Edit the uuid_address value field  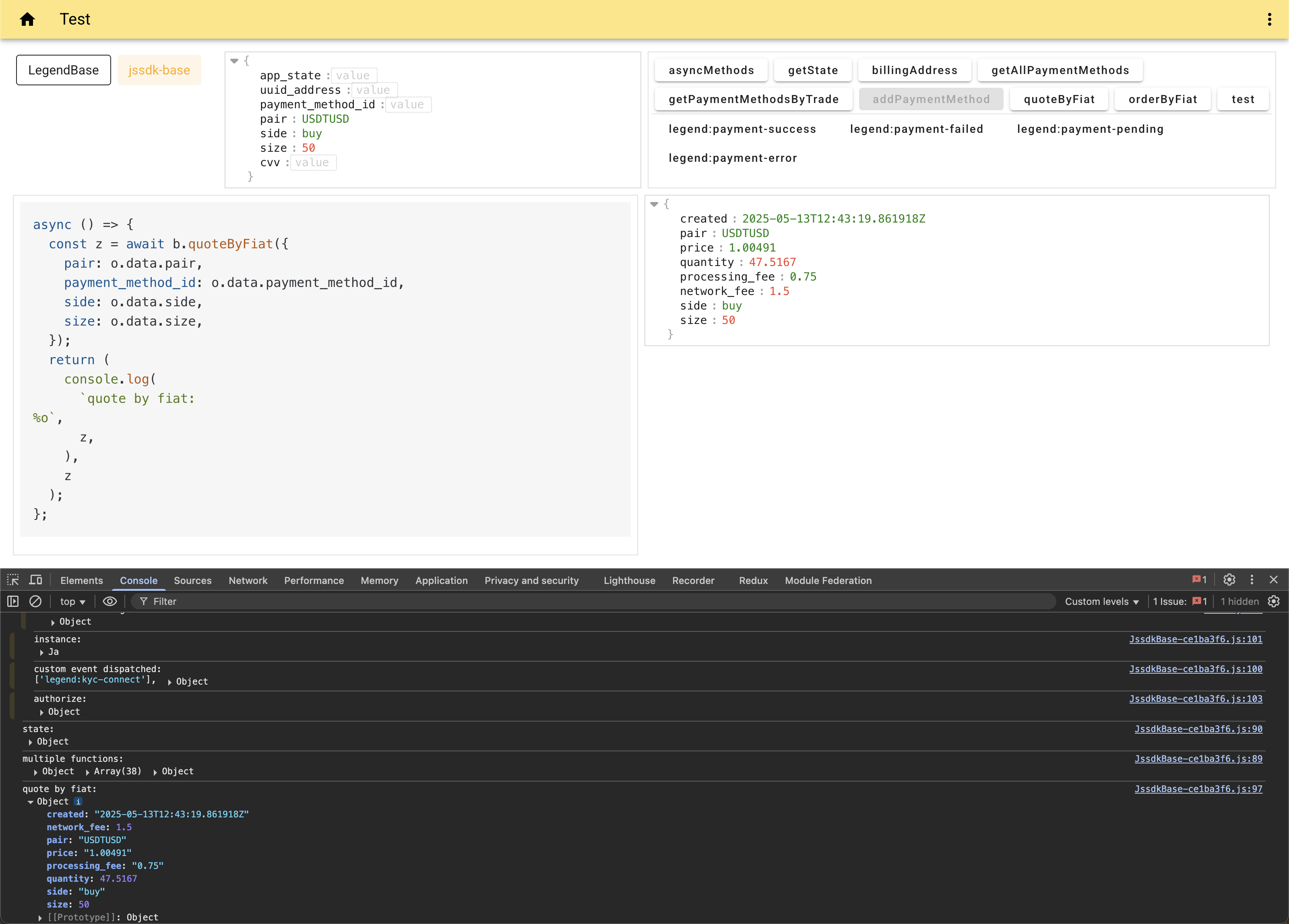[x=374, y=90]
